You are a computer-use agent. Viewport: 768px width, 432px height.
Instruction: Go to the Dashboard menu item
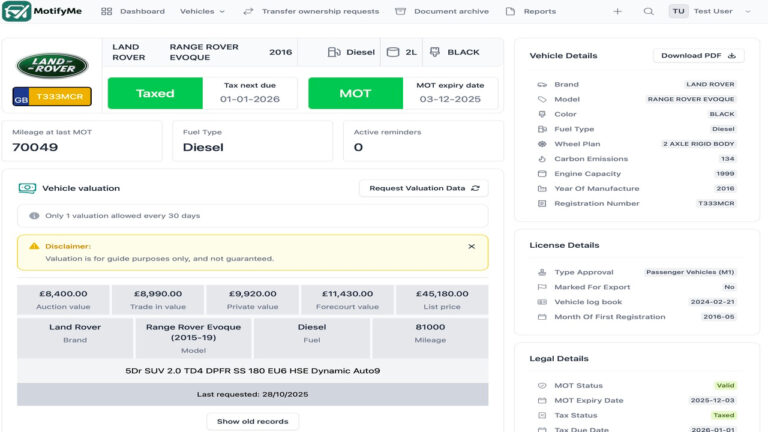142,11
